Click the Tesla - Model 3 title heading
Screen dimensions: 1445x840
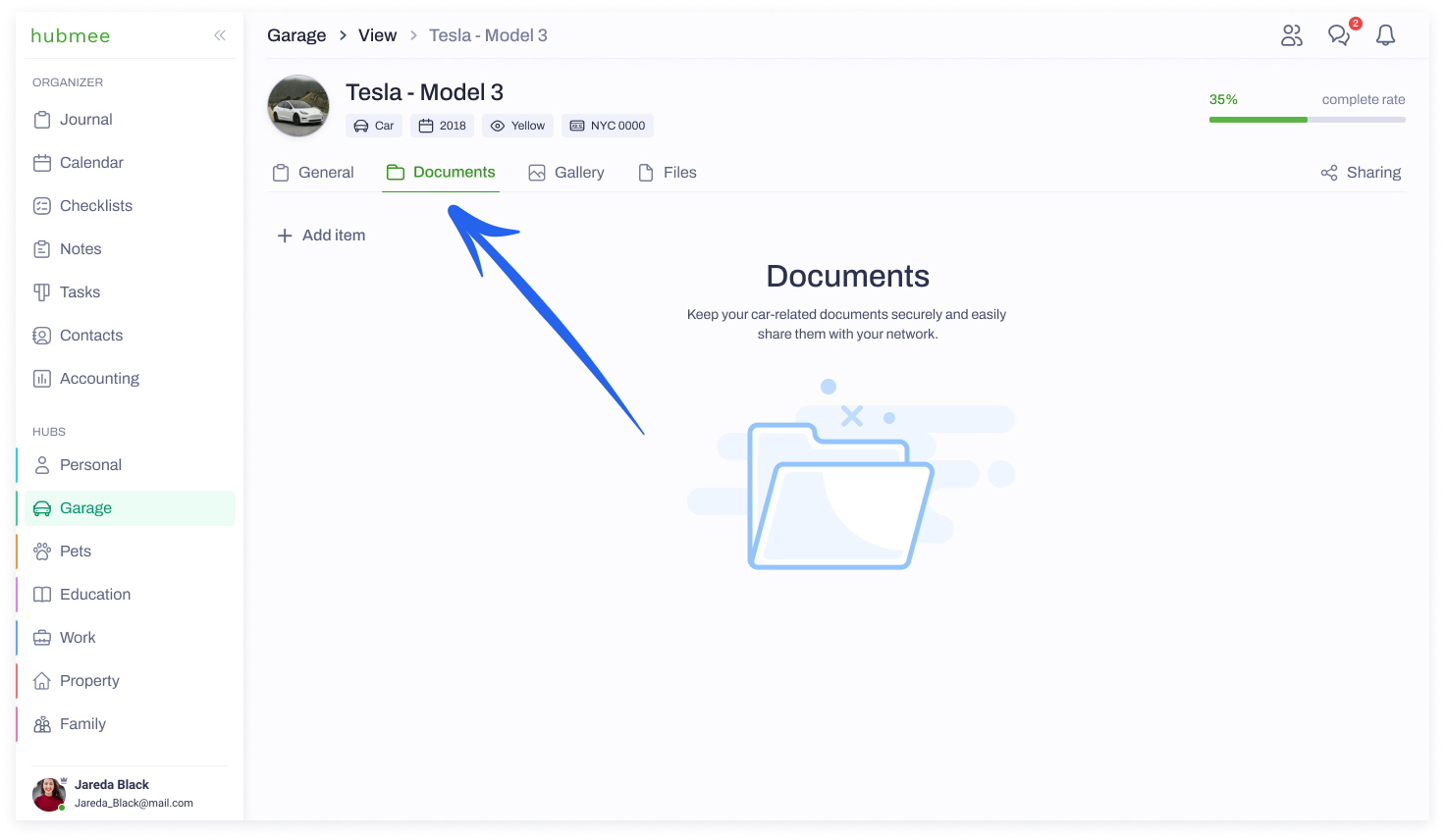click(424, 92)
